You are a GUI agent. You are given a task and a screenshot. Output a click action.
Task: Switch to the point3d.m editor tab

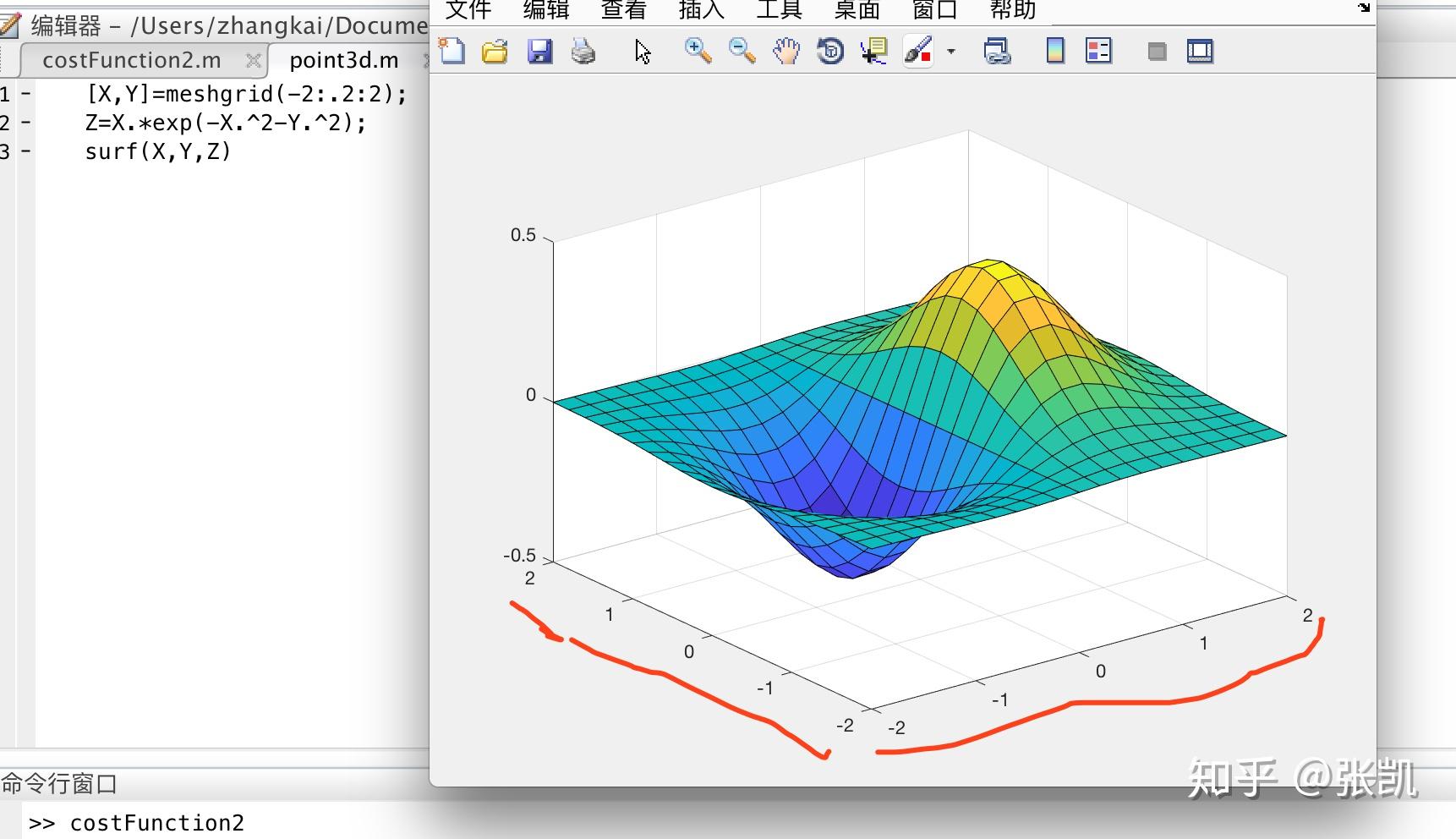343,59
